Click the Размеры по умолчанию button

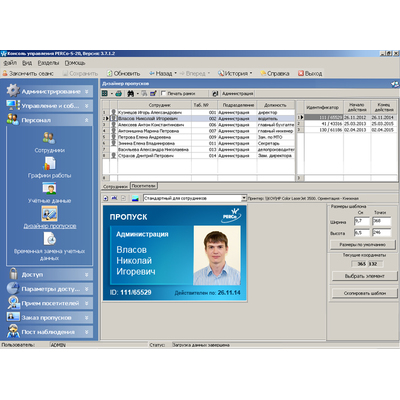[363, 245]
